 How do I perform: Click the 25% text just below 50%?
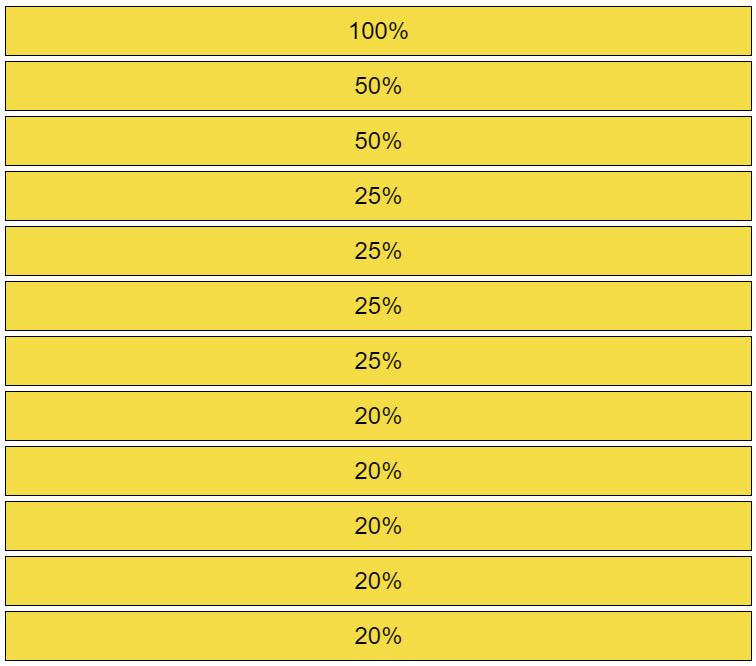point(378,196)
